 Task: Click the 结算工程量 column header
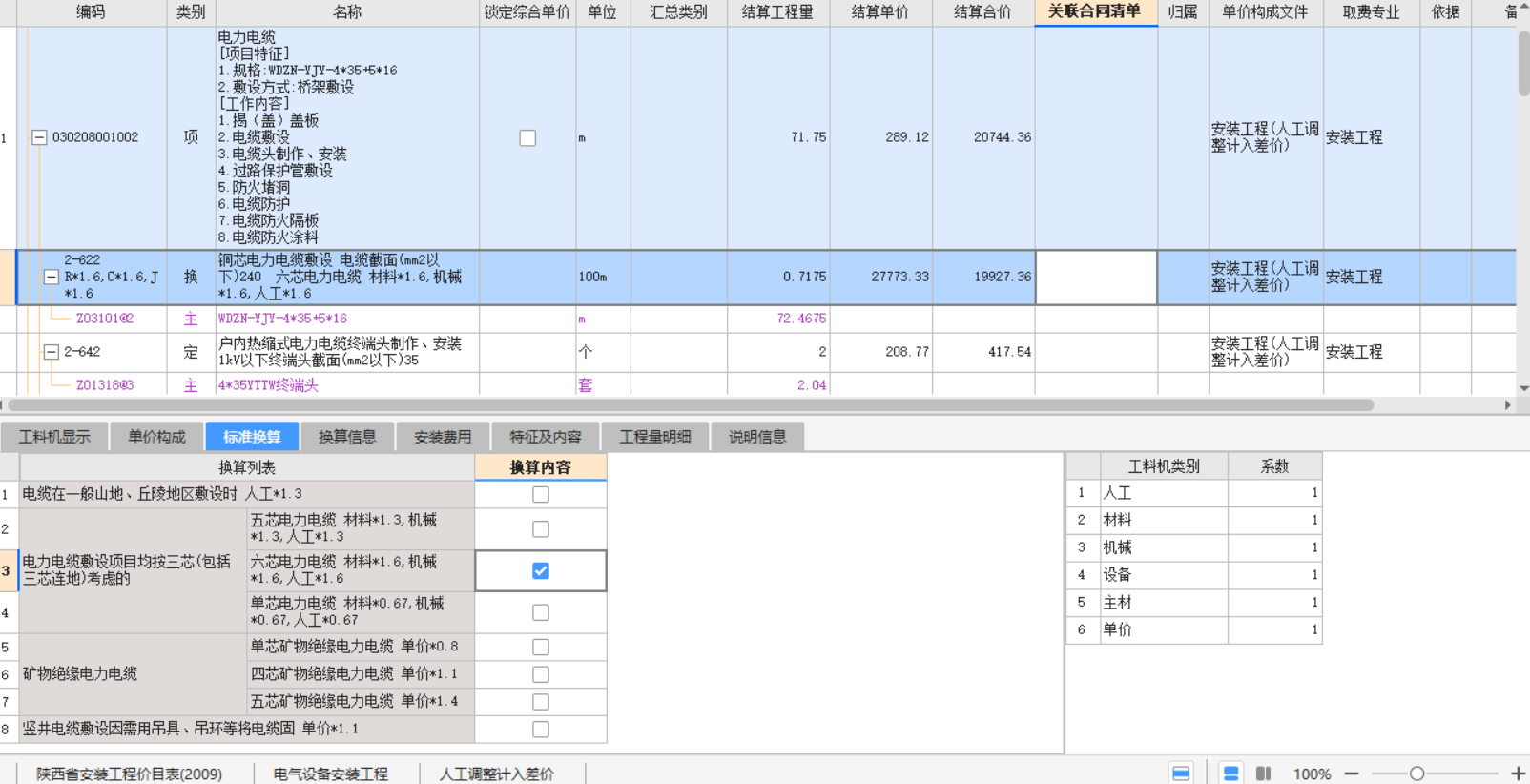pyautogui.click(x=778, y=12)
